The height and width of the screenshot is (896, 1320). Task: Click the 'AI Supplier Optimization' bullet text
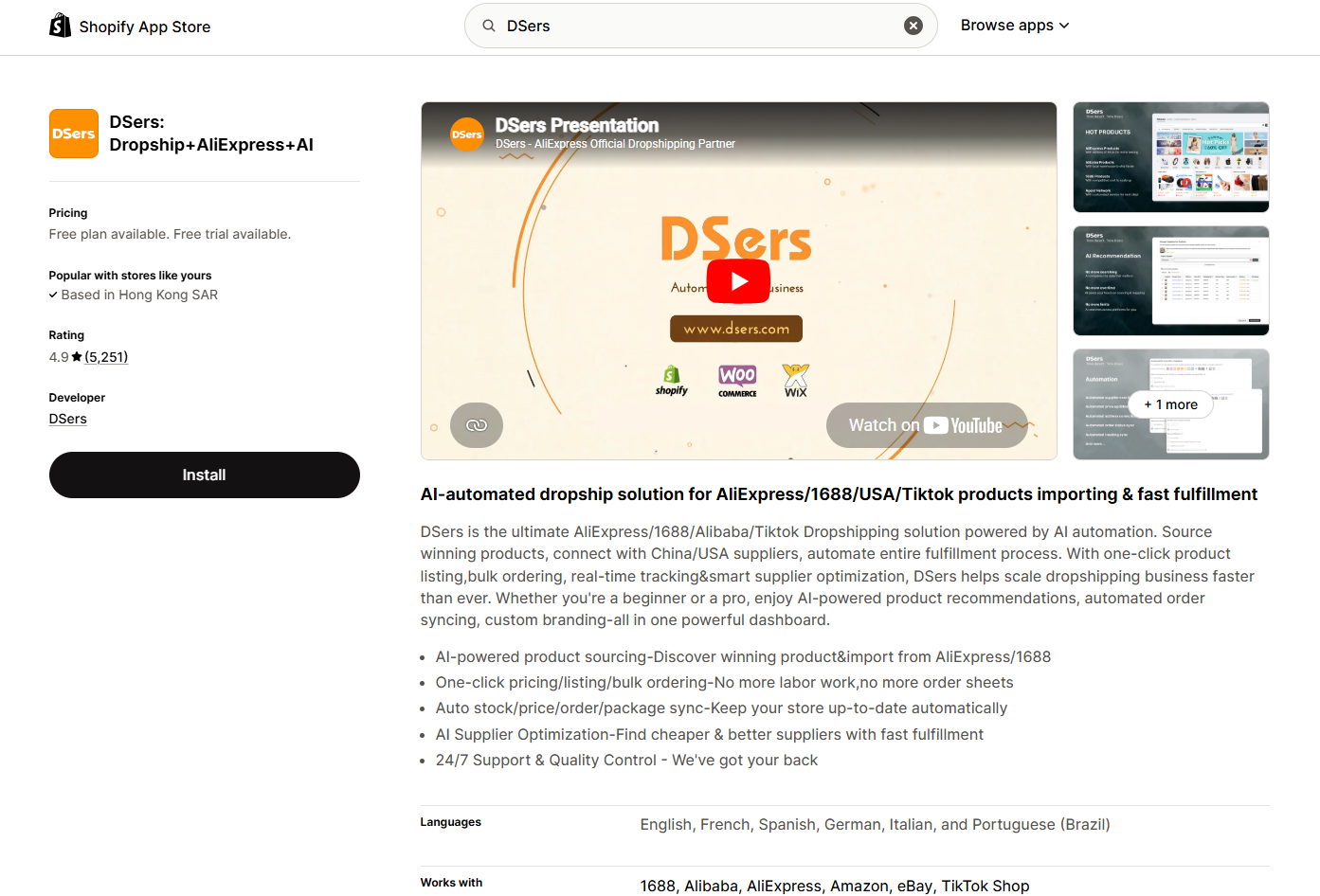(x=710, y=734)
